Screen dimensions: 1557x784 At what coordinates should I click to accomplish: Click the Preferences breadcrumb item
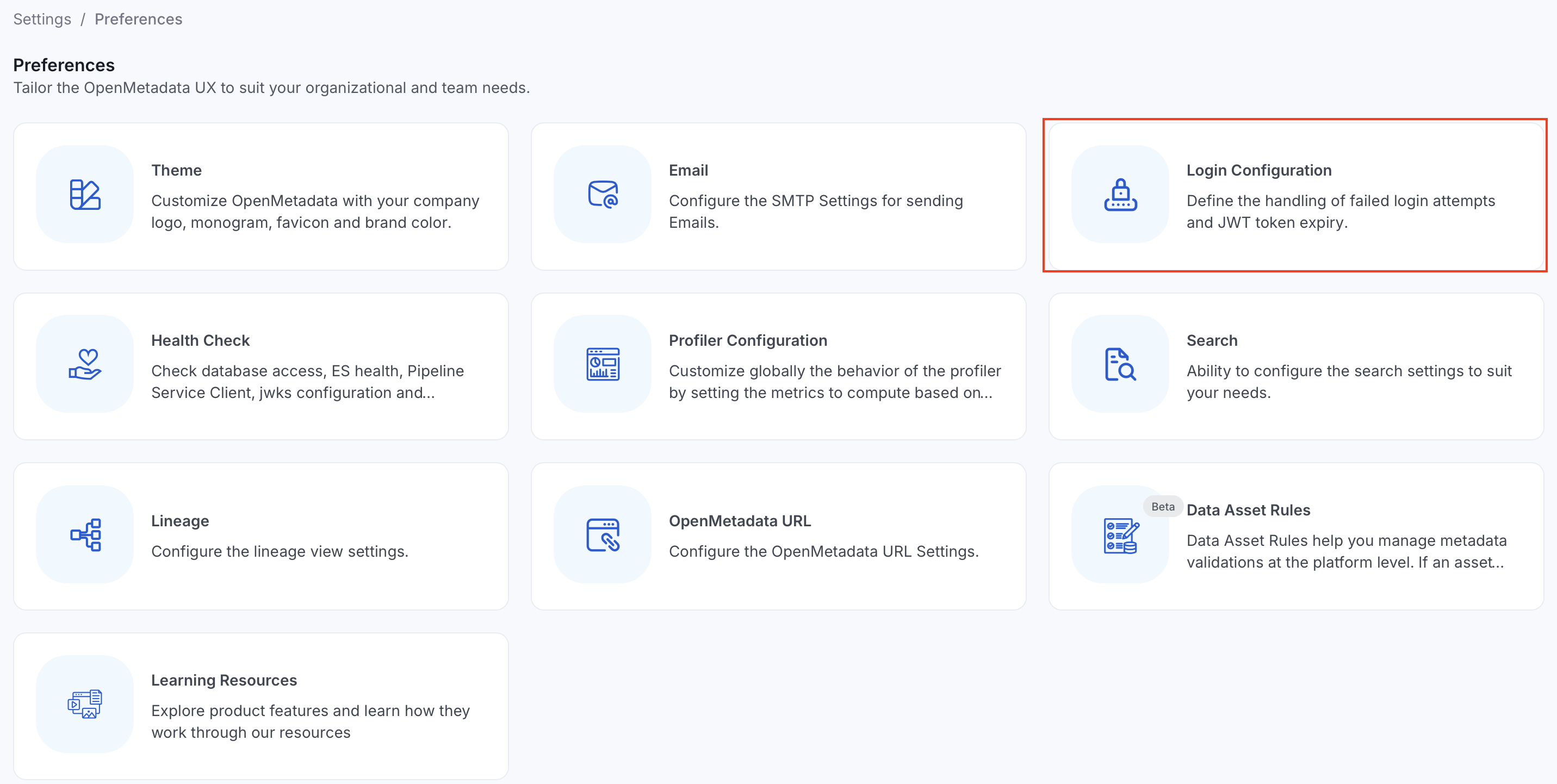click(x=139, y=20)
